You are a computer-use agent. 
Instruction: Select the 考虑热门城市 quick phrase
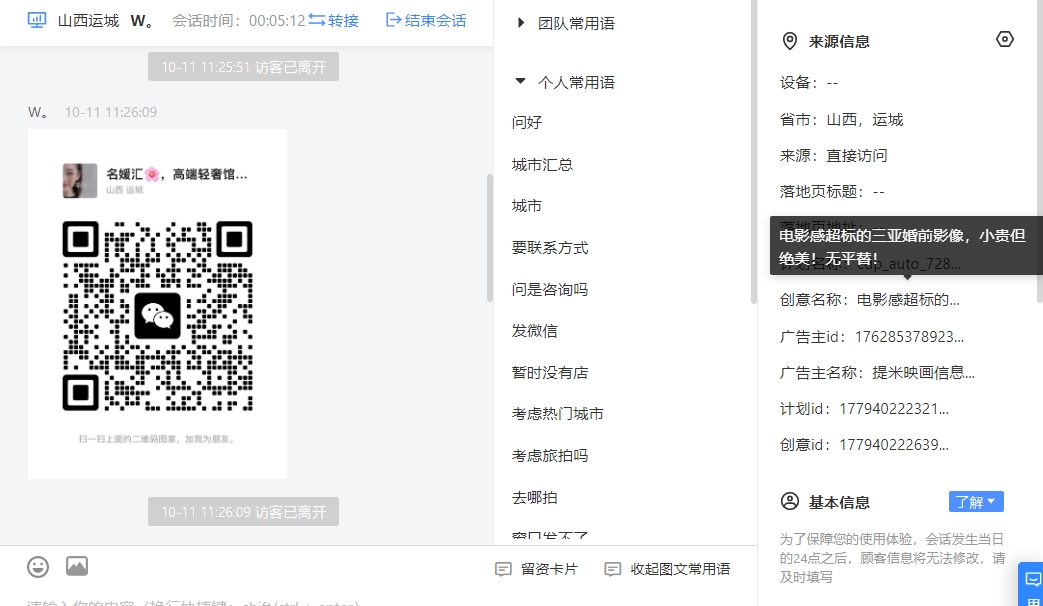click(x=557, y=414)
